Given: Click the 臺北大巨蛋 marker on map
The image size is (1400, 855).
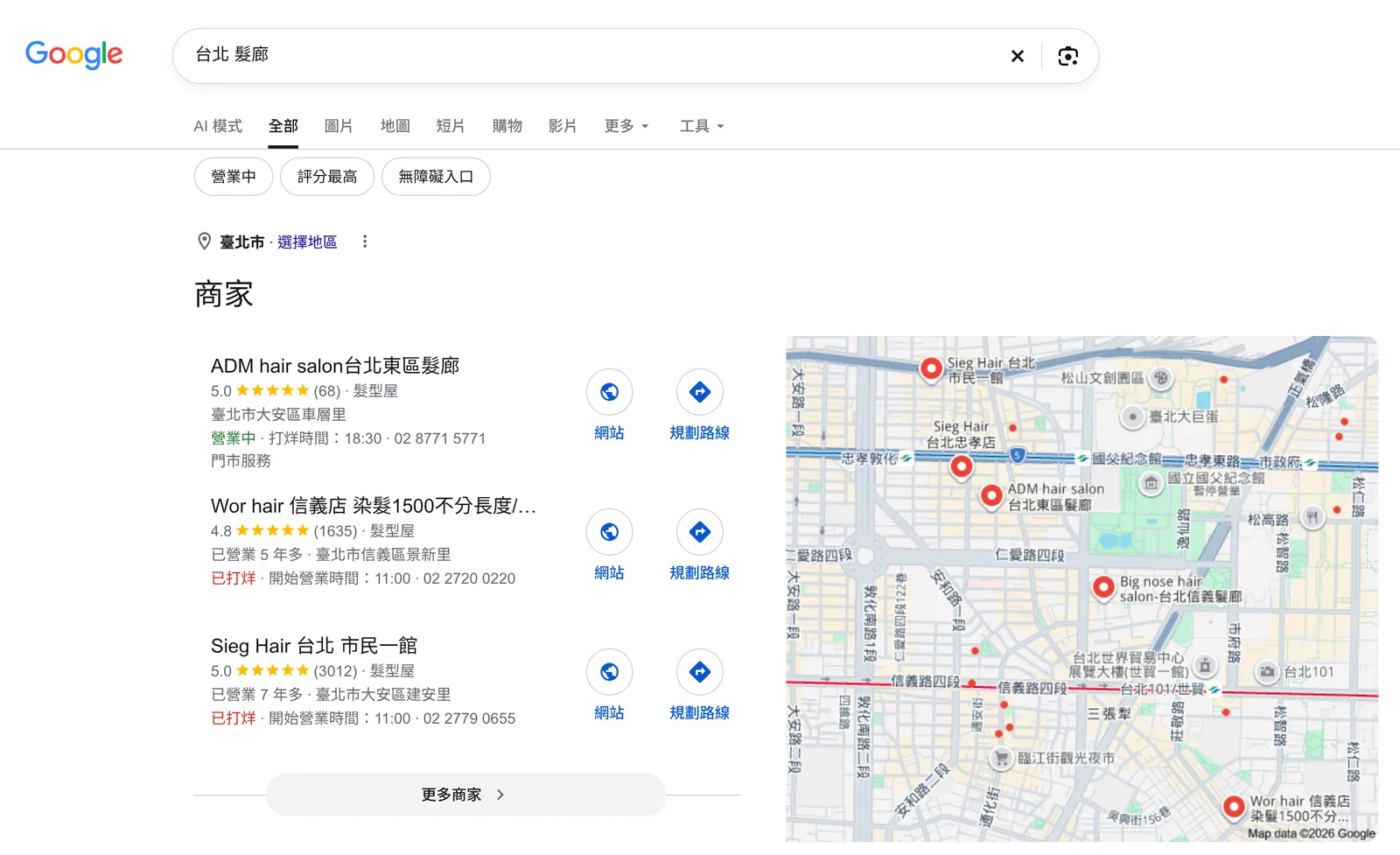Looking at the screenshot, I should (x=1133, y=417).
